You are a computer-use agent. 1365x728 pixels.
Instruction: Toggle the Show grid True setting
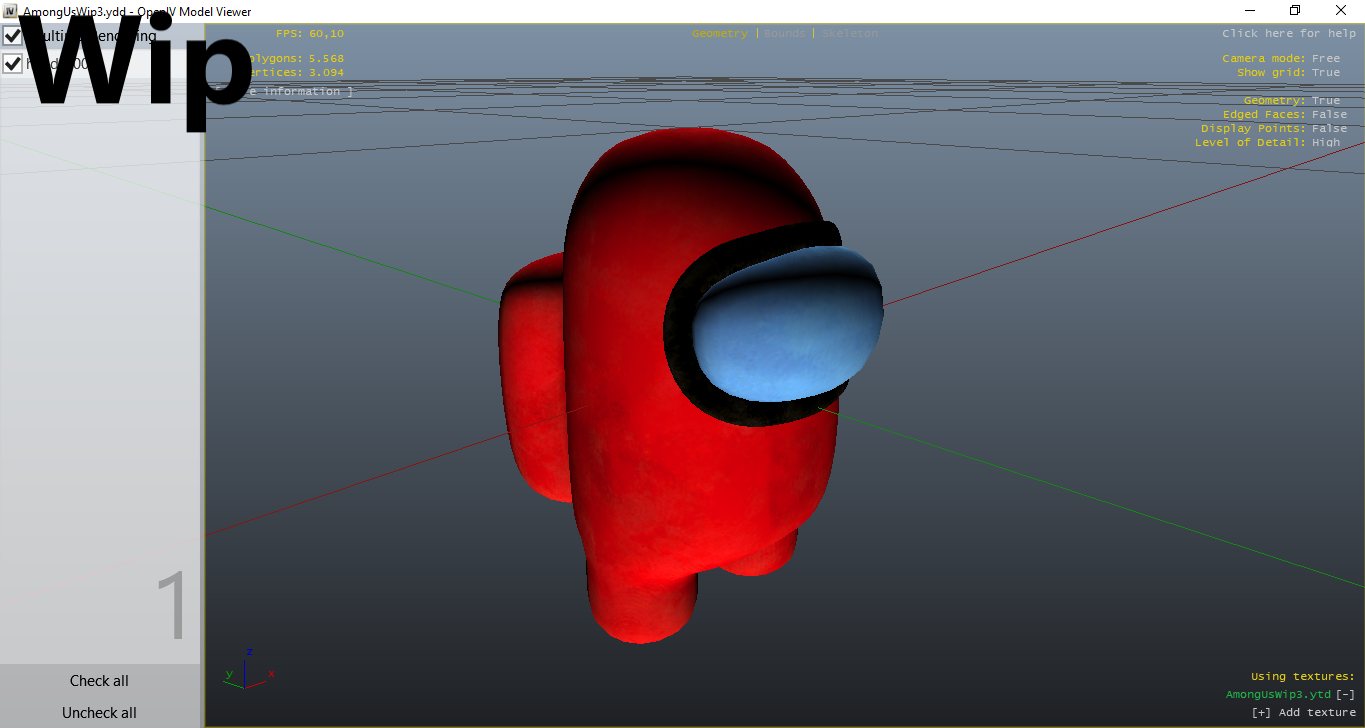pyautogui.click(x=1326, y=73)
